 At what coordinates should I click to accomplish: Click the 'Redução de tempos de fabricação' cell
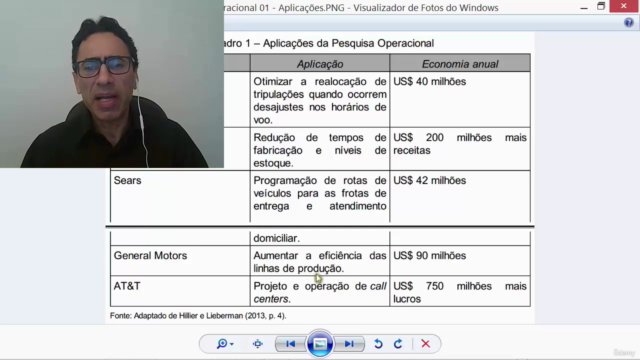pyautogui.click(x=320, y=149)
